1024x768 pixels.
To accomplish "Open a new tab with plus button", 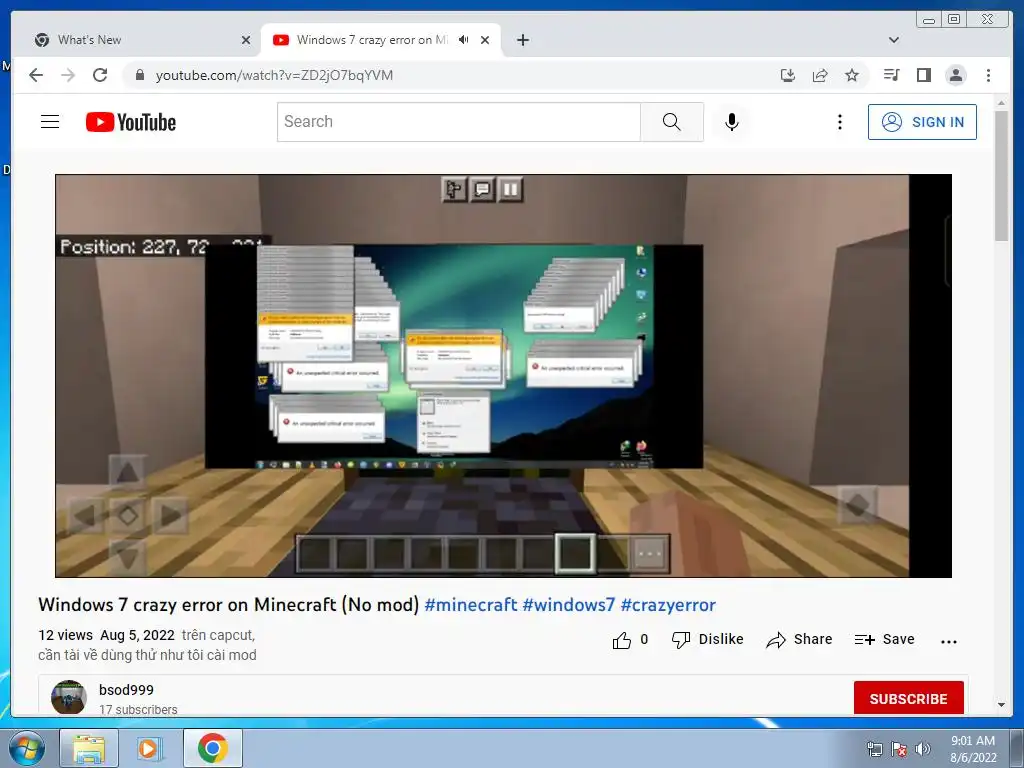I will [522, 40].
